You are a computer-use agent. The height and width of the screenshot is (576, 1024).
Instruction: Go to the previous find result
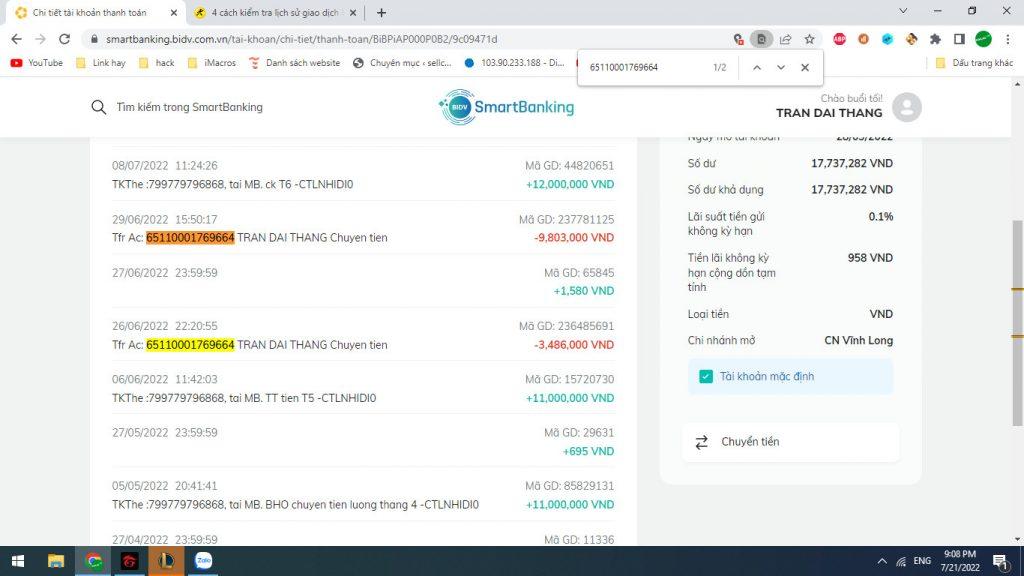point(757,67)
